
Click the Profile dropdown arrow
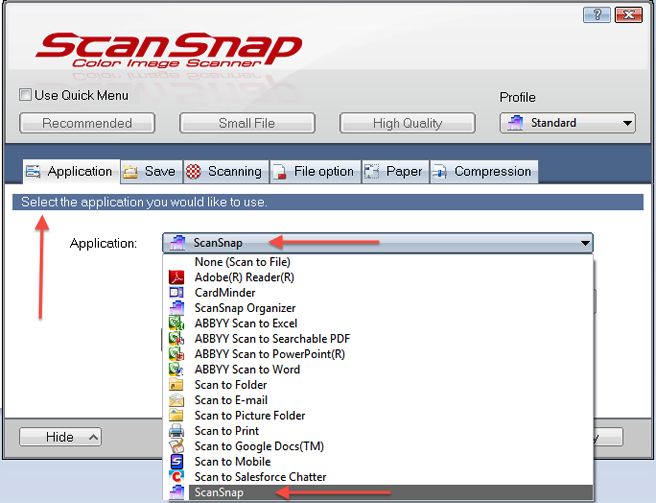627,123
